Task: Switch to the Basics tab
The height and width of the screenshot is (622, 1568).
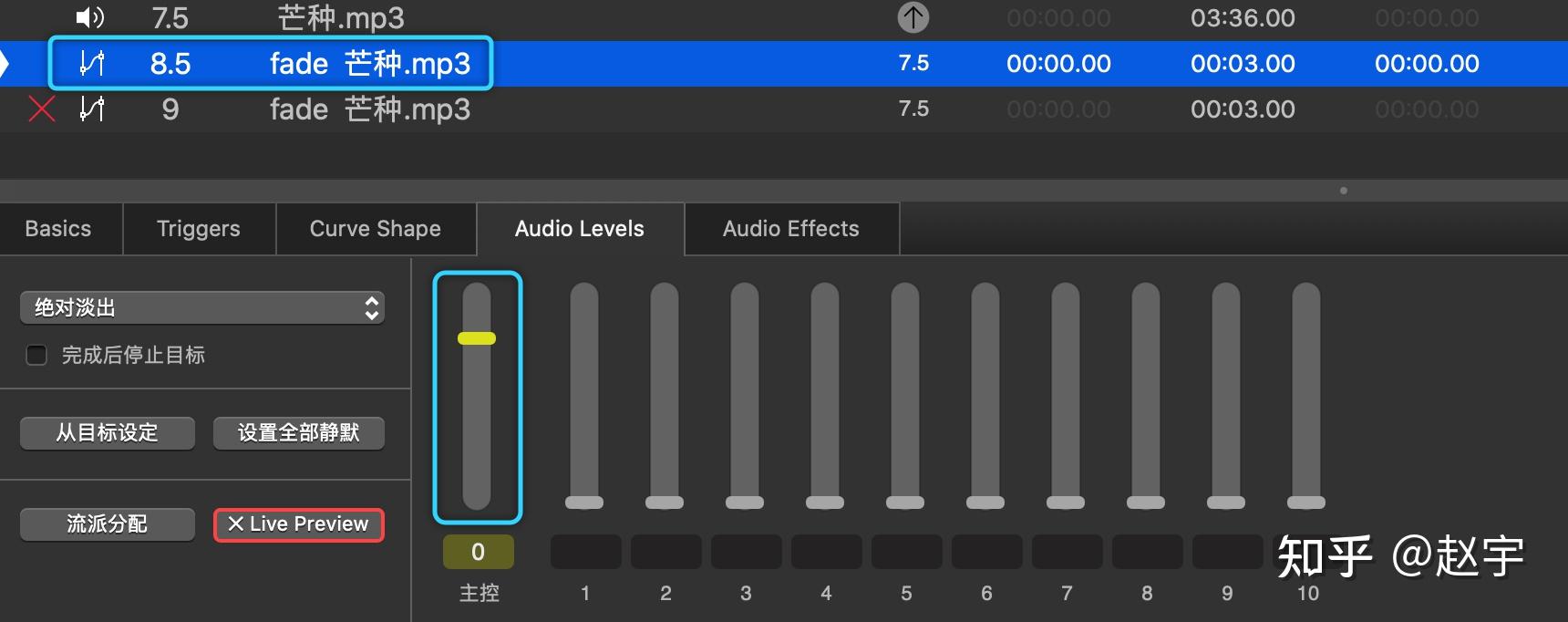Action: coord(58,229)
